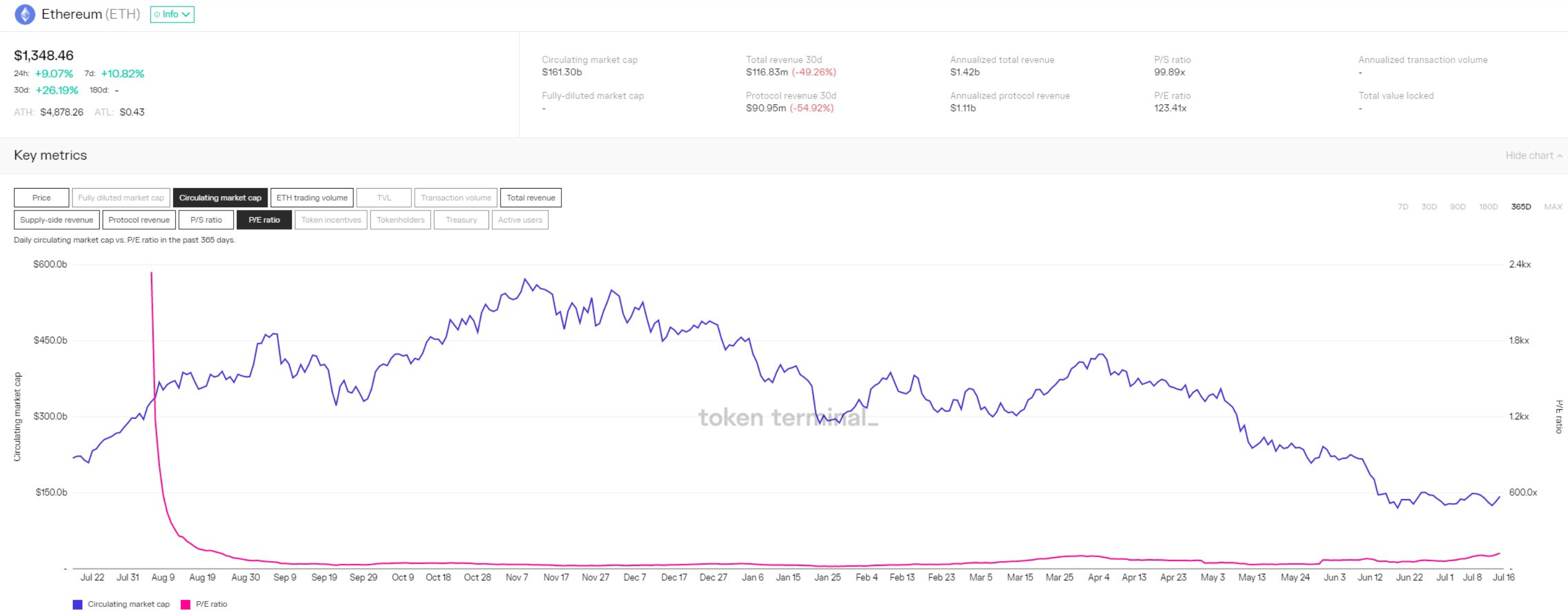The width and height of the screenshot is (1568, 614).
Task: Click Total revenue 30d $116.83m value
Action: pyautogui.click(x=767, y=72)
